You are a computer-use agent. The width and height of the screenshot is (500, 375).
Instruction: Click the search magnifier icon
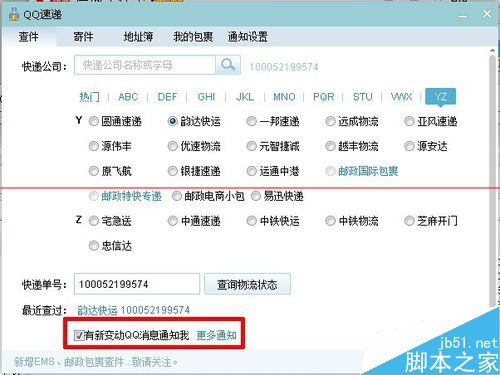click(x=228, y=65)
